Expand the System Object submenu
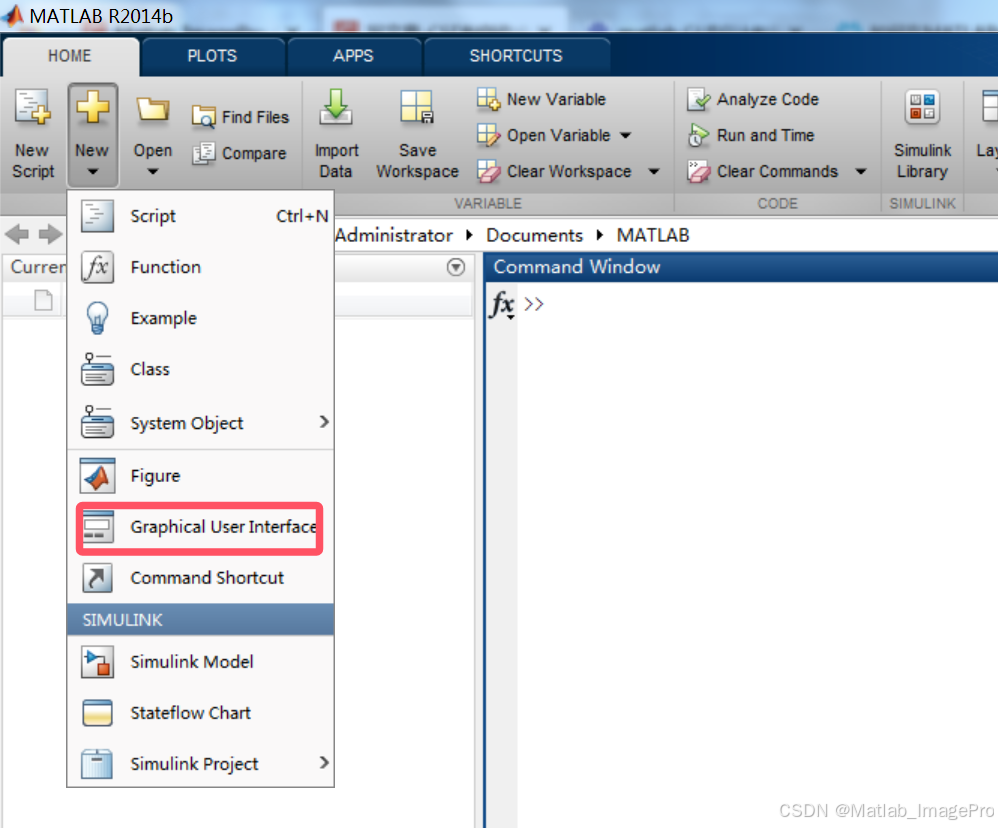The width and height of the screenshot is (998, 828). click(x=324, y=423)
